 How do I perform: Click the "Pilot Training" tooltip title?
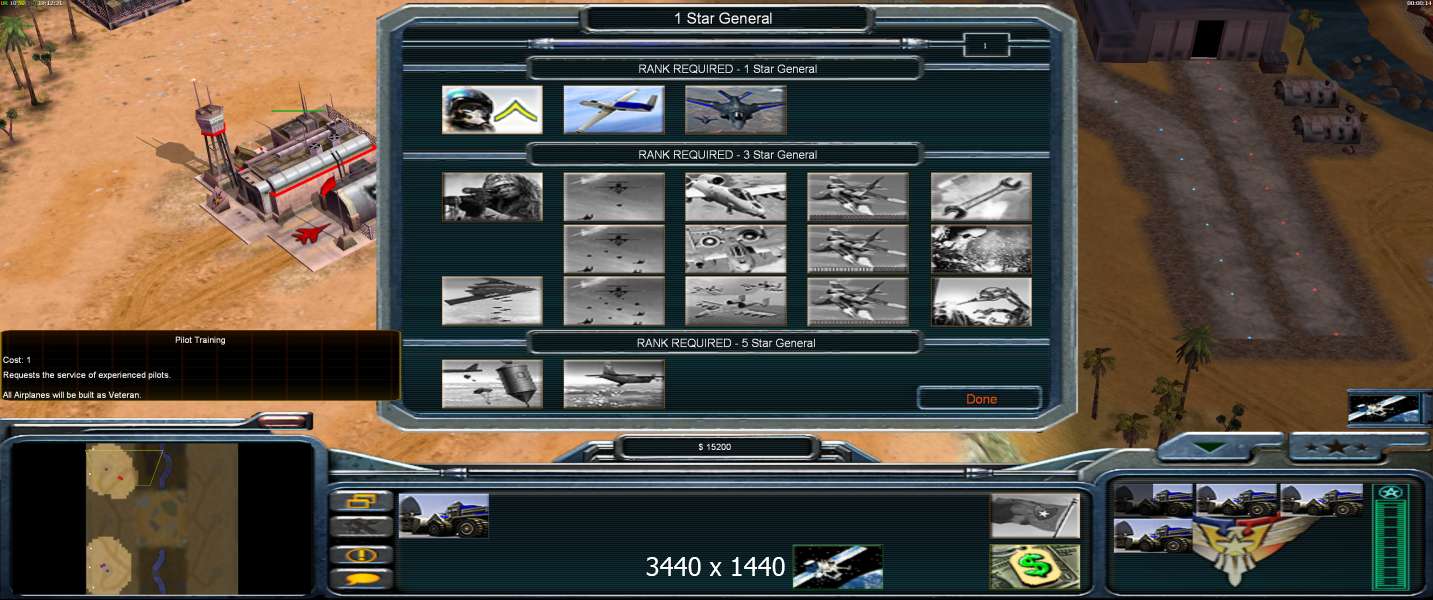(200, 340)
